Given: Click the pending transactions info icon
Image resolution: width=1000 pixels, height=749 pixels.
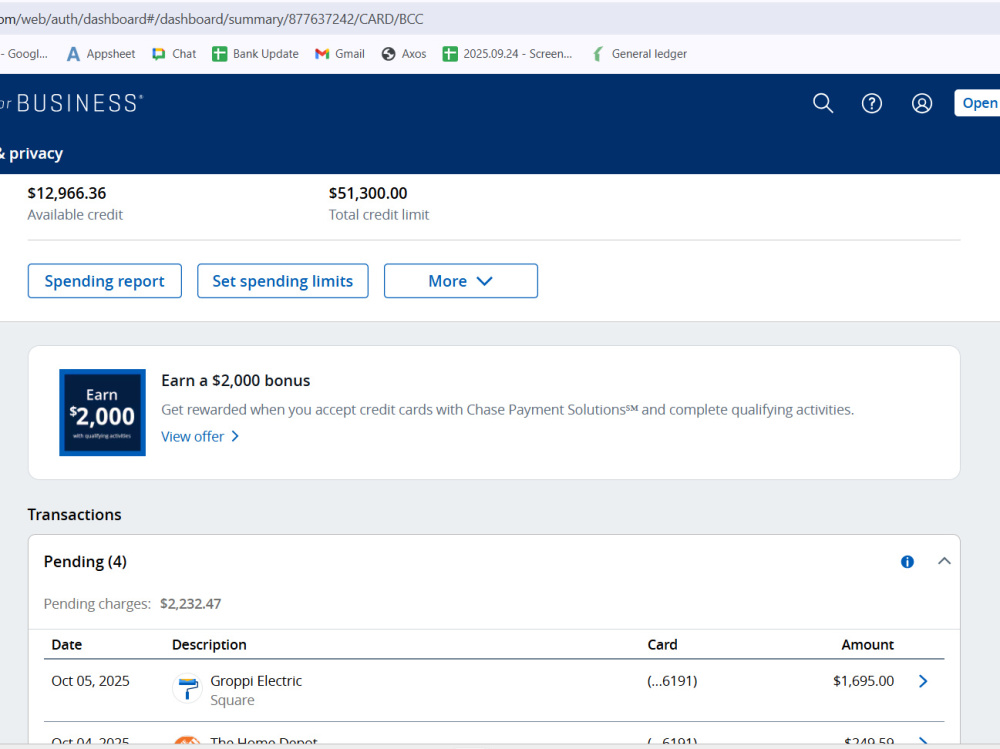Looking at the screenshot, I should [907, 561].
